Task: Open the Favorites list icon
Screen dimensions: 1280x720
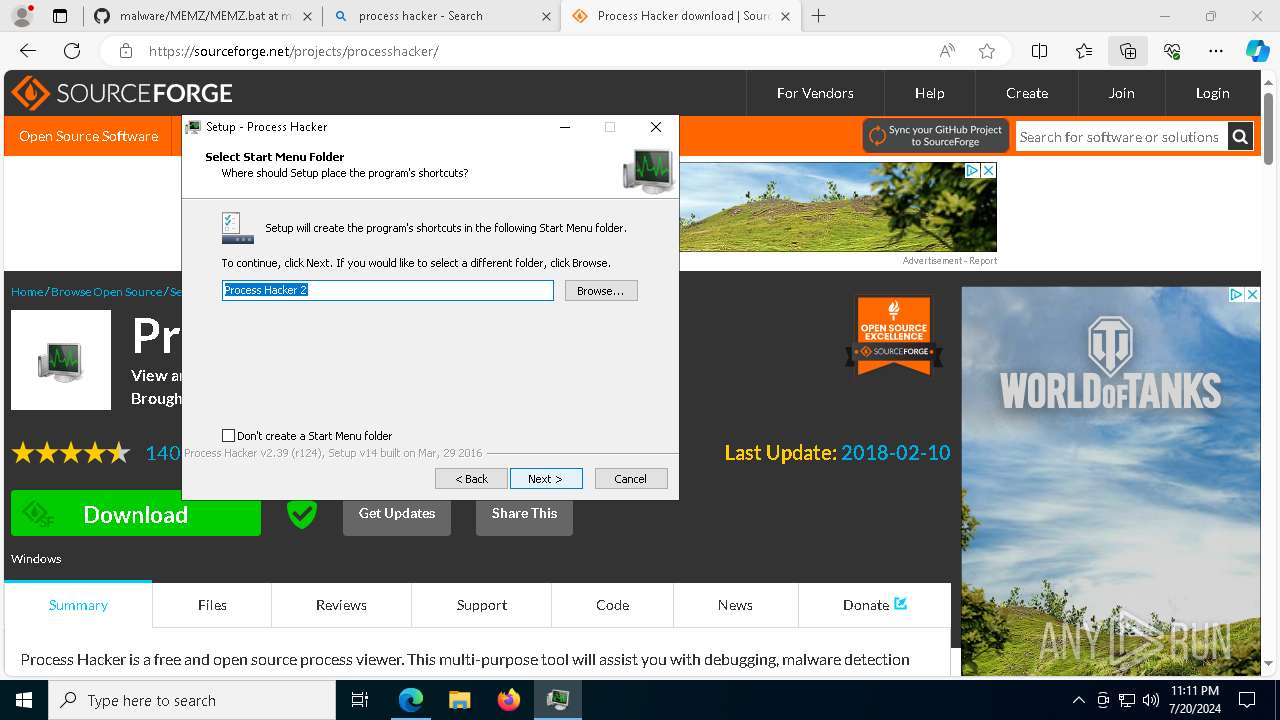Action: (1084, 51)
